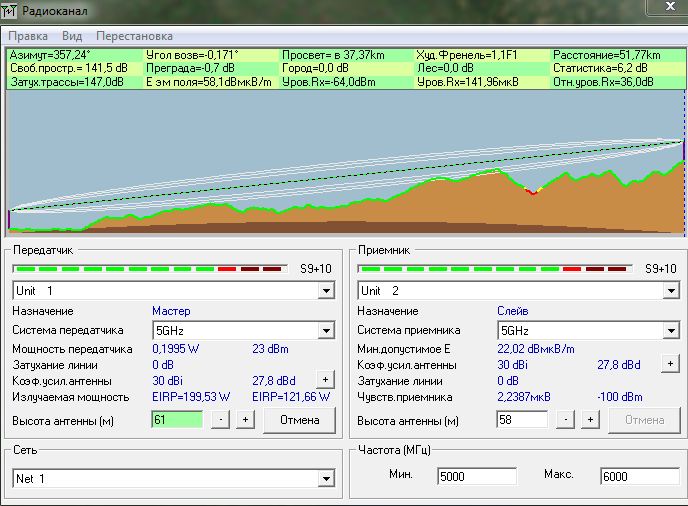Viewport: 688px width, 506px height.
Task: Expand the transmitter Unit 1 dropdown
Action: point(324,290)
